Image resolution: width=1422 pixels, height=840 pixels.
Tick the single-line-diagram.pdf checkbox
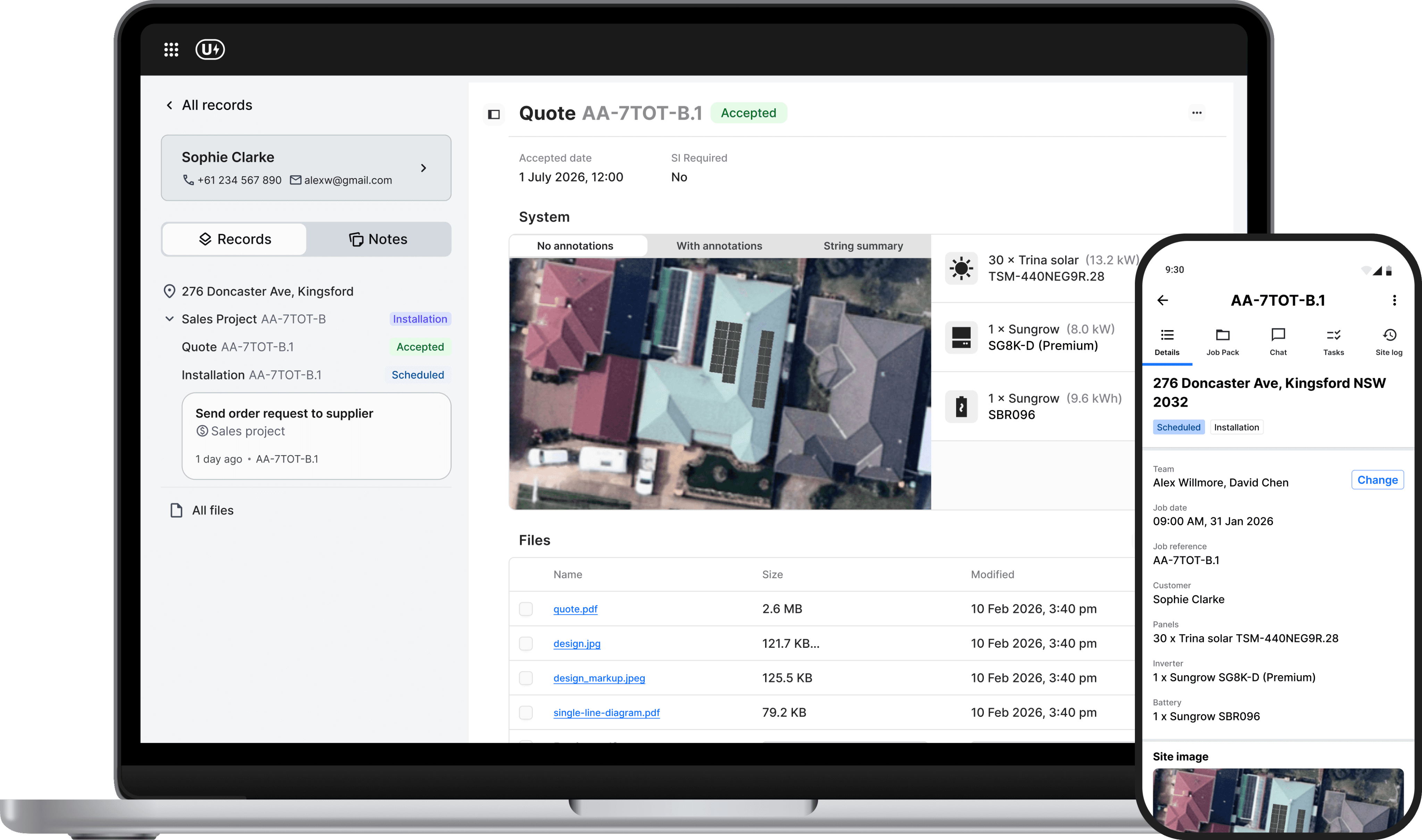(x=526, y=713)
